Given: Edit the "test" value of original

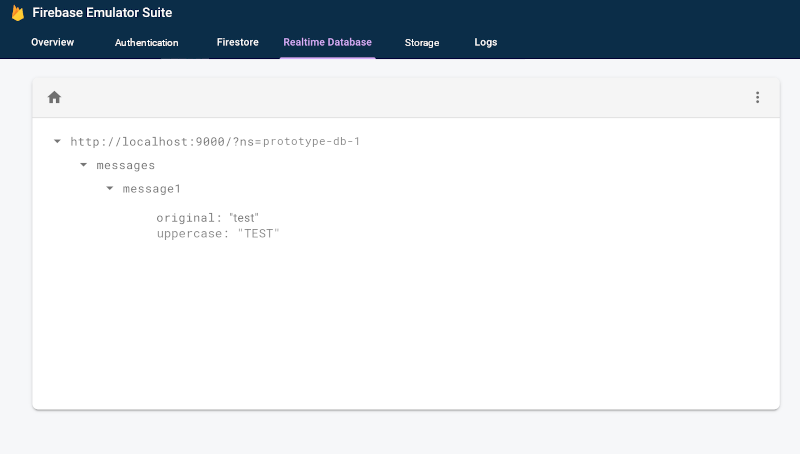Looking at the screenshot, I should (x=244, y=217).
